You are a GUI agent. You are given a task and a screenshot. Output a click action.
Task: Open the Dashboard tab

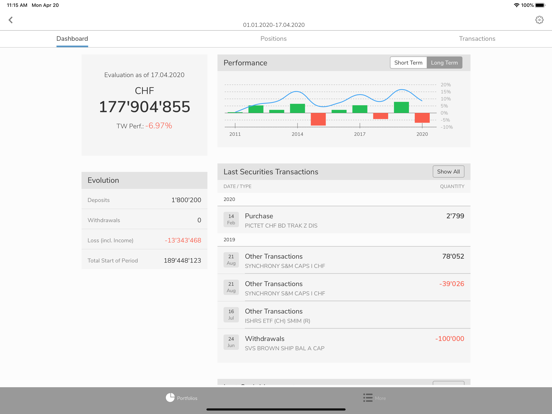pos(72,39)
